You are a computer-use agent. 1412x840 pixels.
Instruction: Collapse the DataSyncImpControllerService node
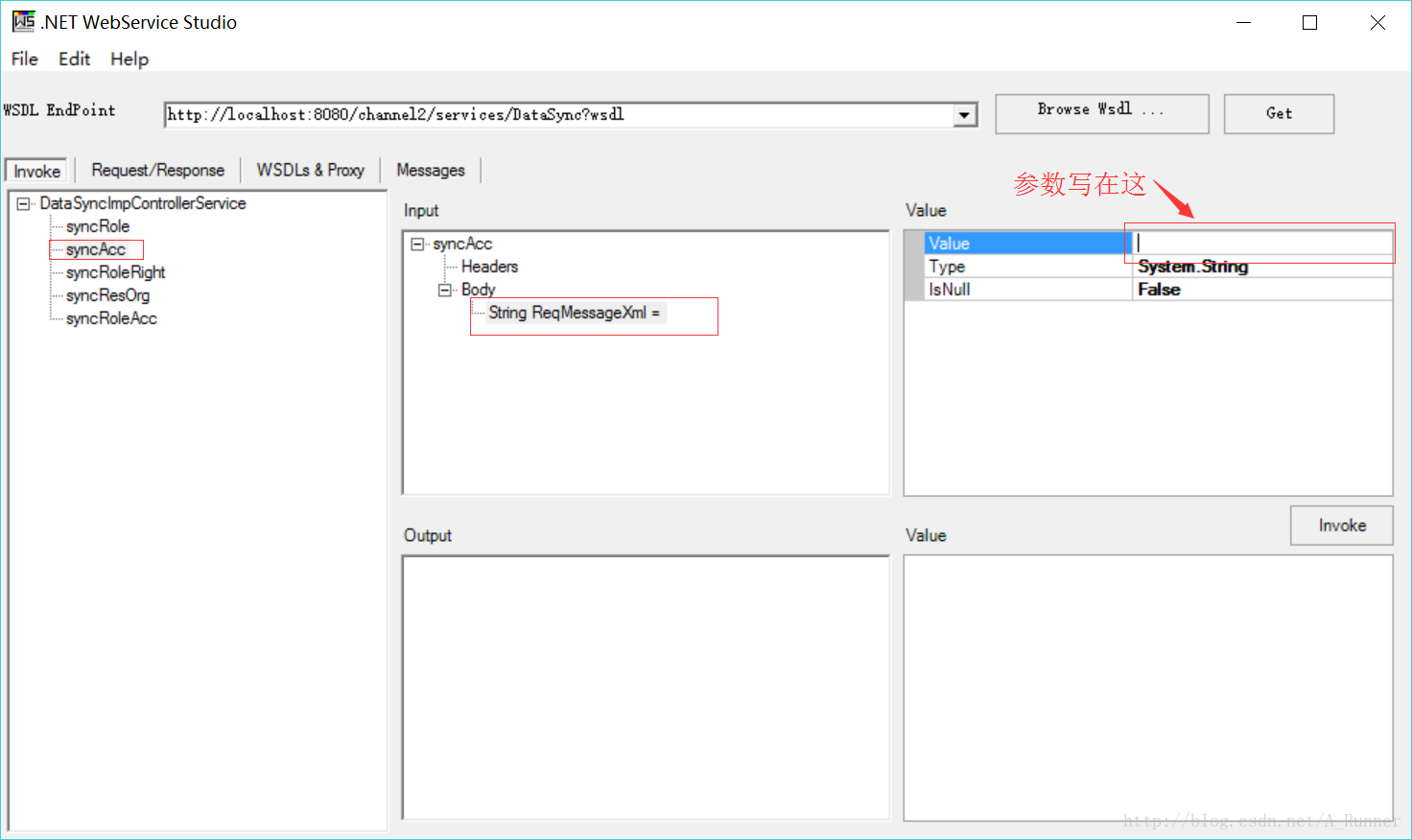coord(23,203)
